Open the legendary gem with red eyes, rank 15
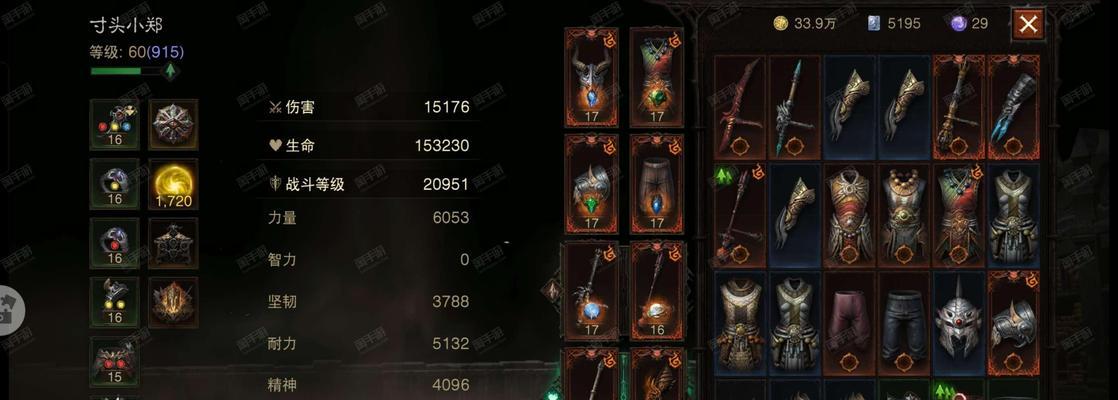The width and height of the screenshot is (1118, 400). tap(114, 361)
